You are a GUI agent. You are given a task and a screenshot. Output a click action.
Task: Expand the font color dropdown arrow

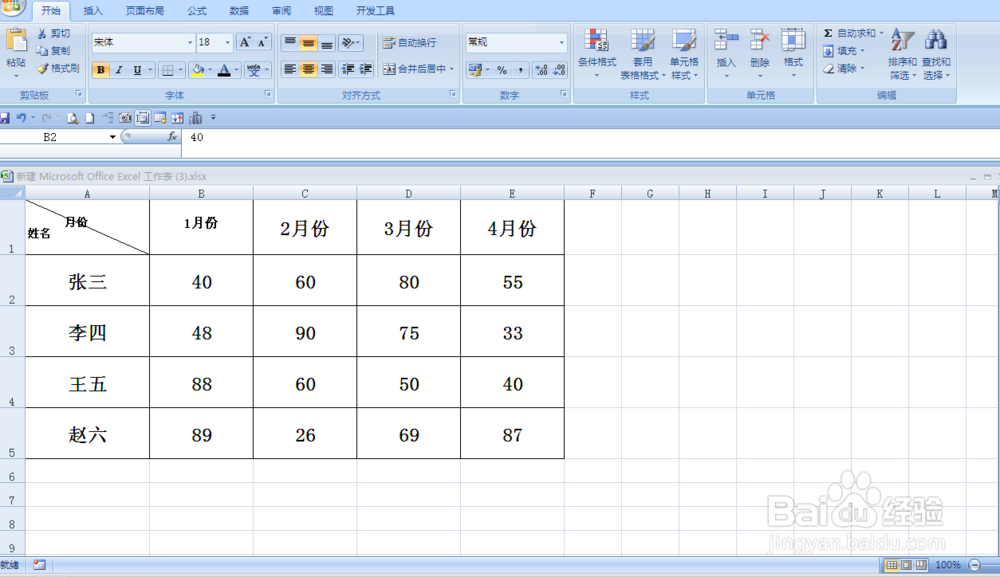click(237, 70)
